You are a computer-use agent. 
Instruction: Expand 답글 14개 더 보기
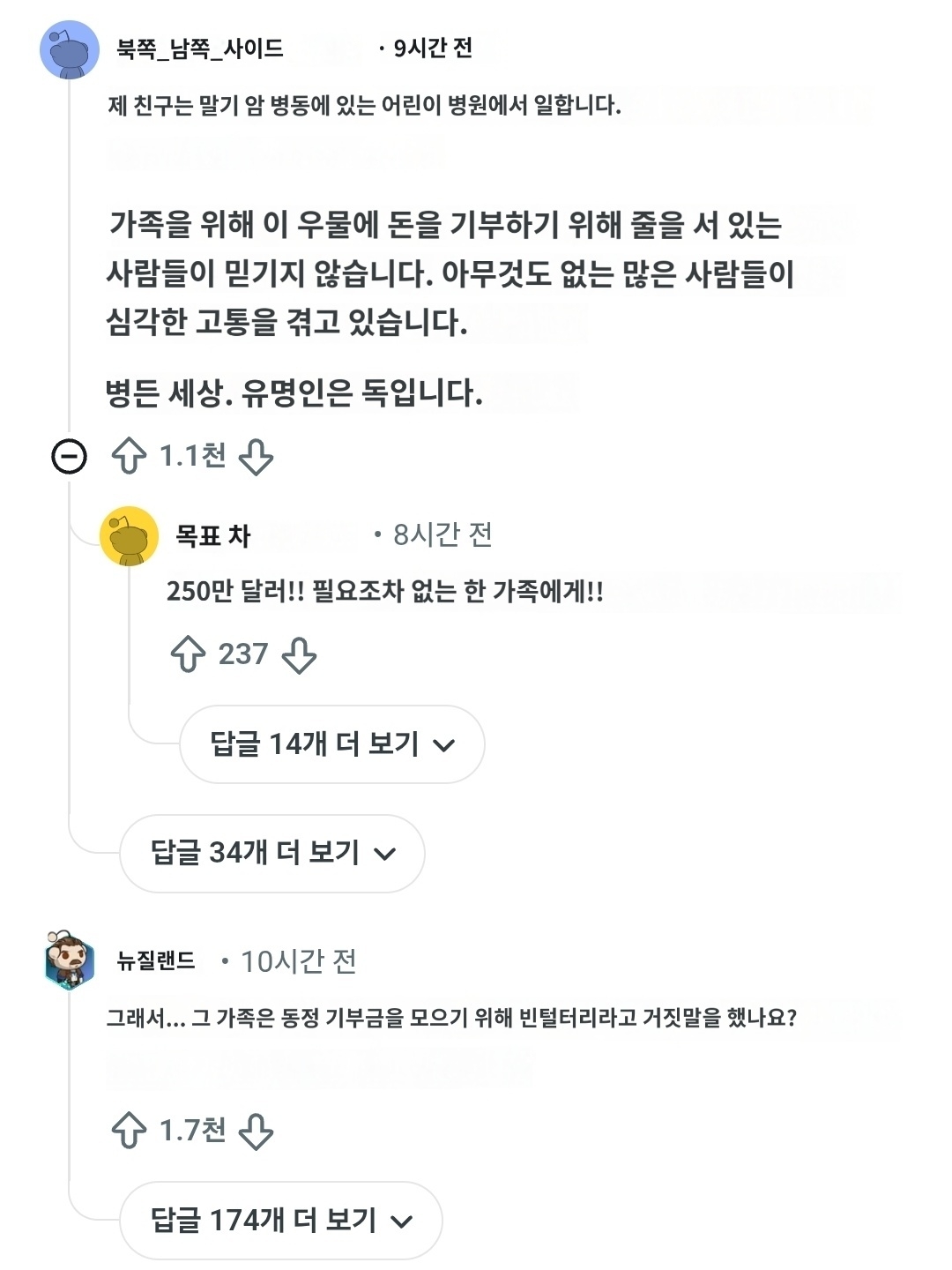click(x=332, y=744)
